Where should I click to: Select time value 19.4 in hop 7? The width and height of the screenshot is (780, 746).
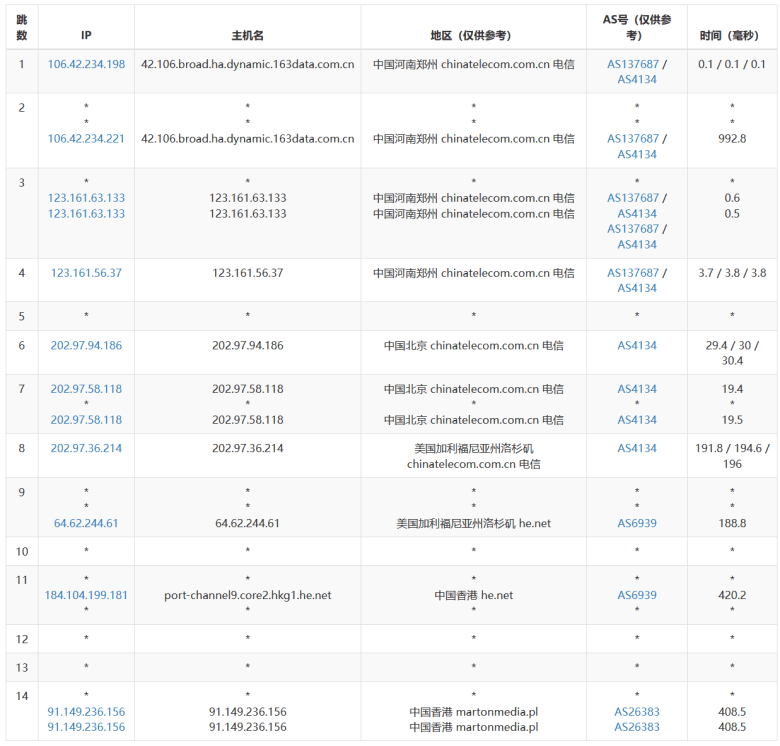[732, 389]
